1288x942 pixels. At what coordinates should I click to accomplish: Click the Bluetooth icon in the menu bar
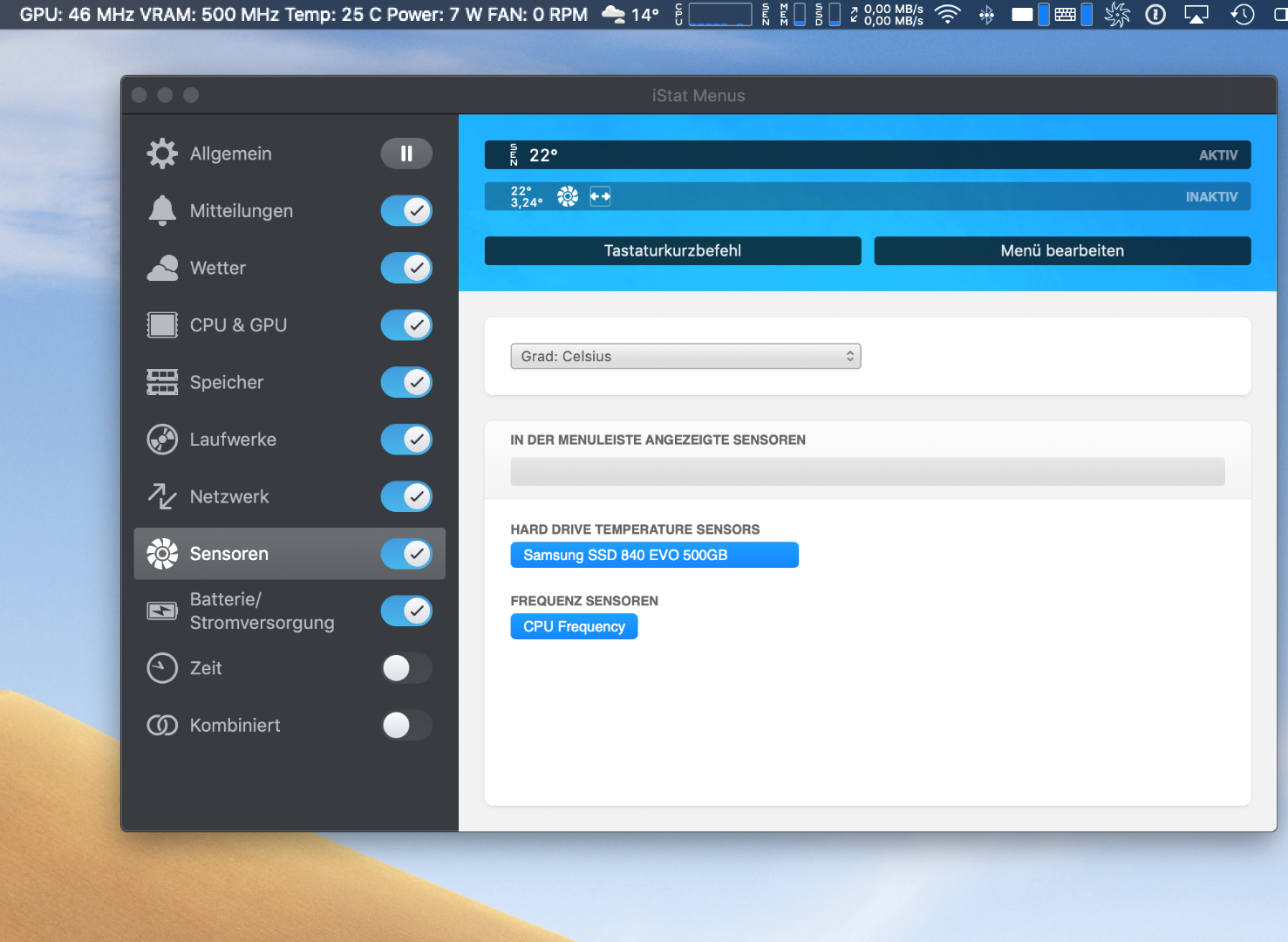point(986,14)
